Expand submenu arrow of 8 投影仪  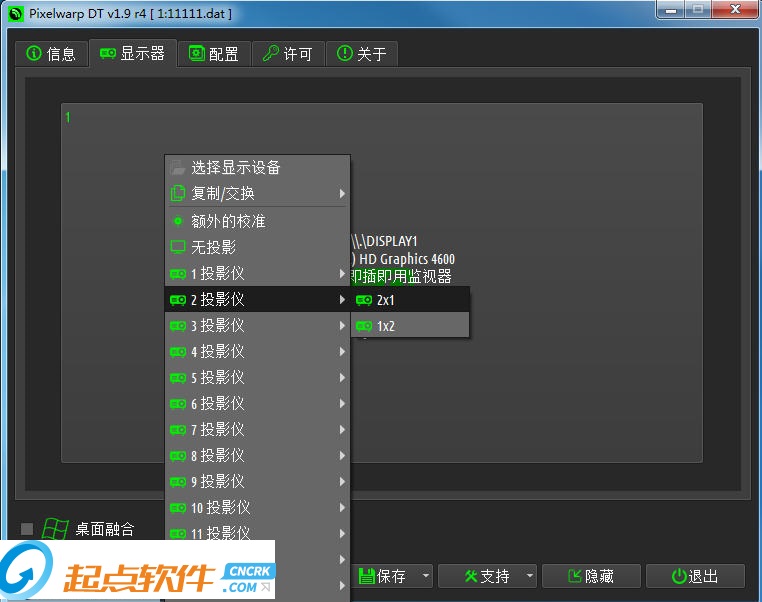click(342, 456)
